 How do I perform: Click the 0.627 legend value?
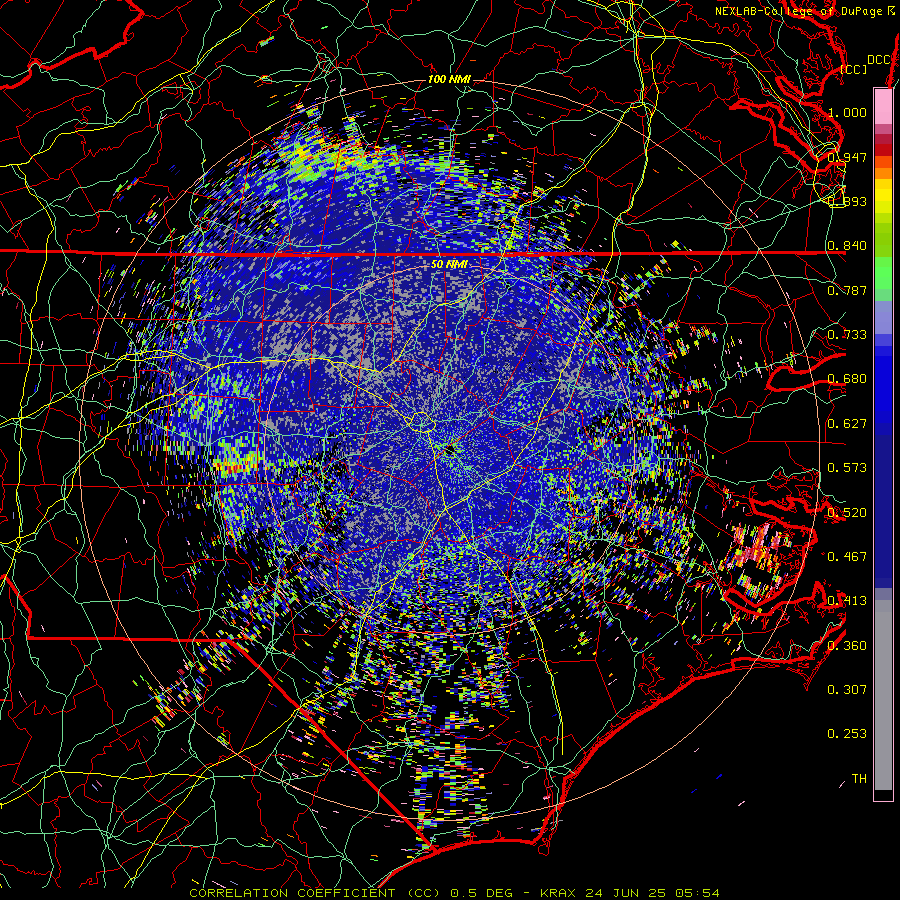[847, 424]
